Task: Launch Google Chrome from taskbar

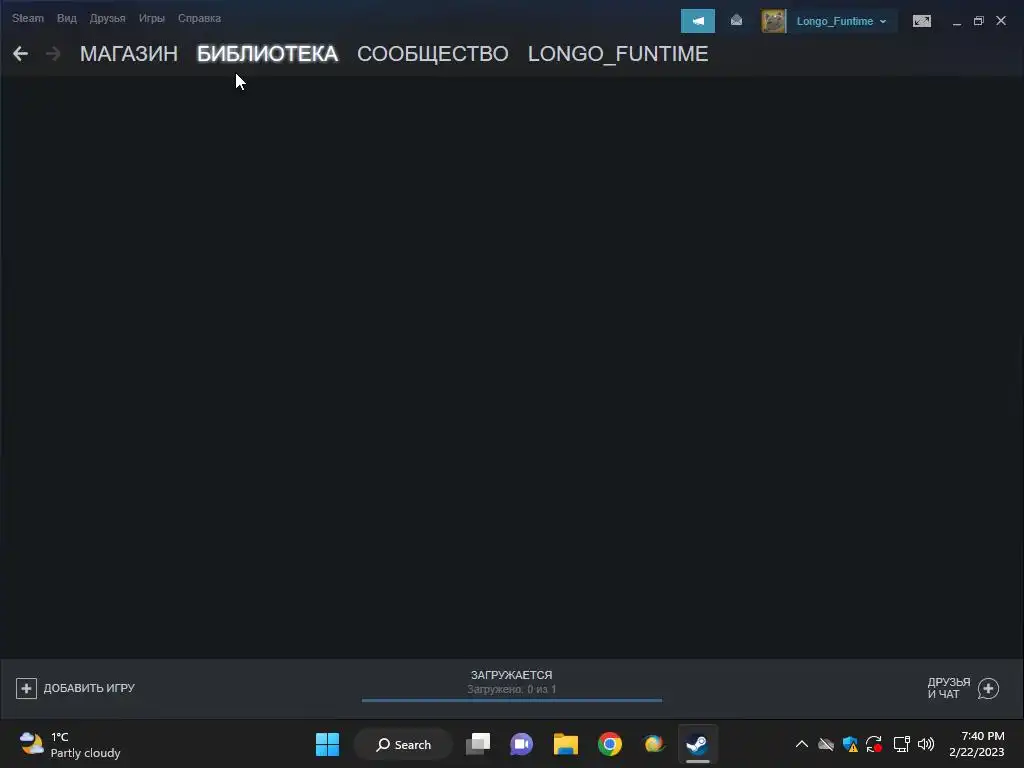Action: point(609,744)
